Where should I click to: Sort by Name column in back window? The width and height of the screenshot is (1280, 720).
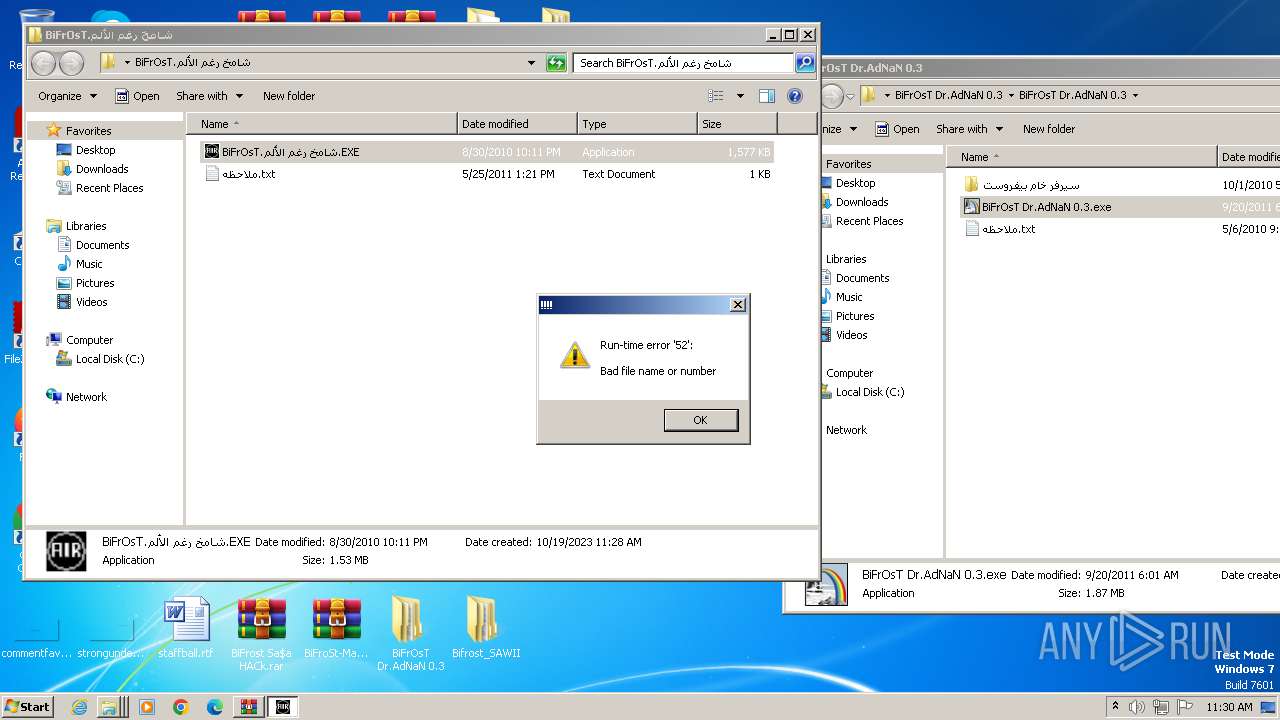1081,157
